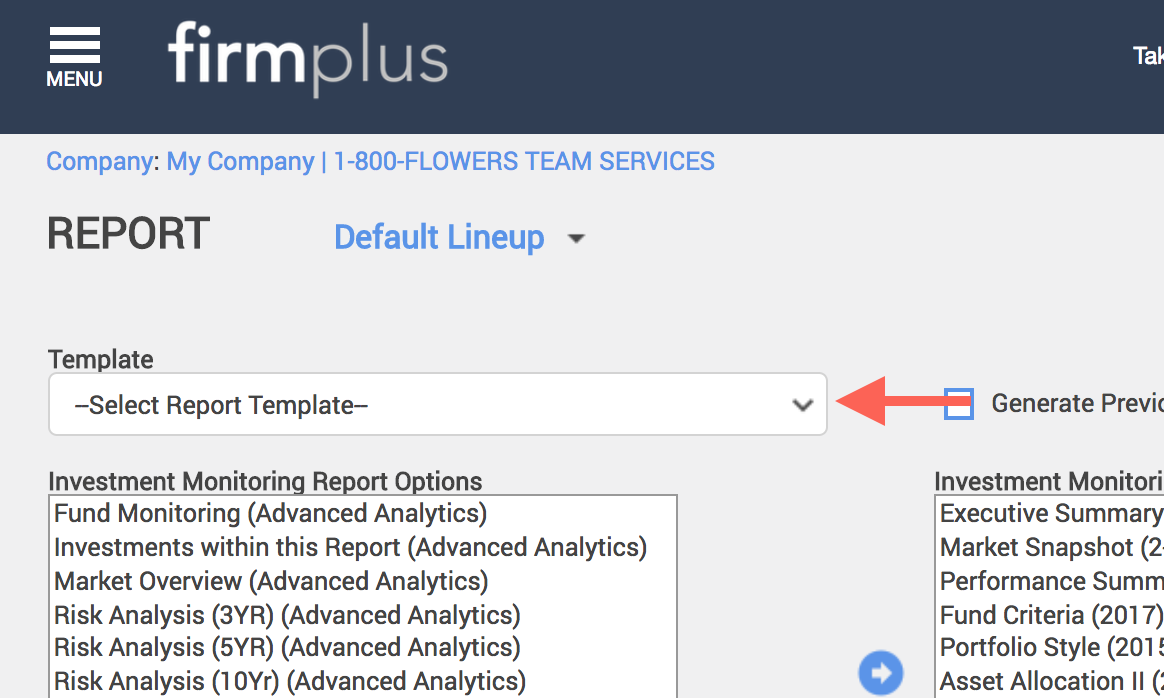
Task: Click the blue right-arrow transfer button
Action: [880, 673]
